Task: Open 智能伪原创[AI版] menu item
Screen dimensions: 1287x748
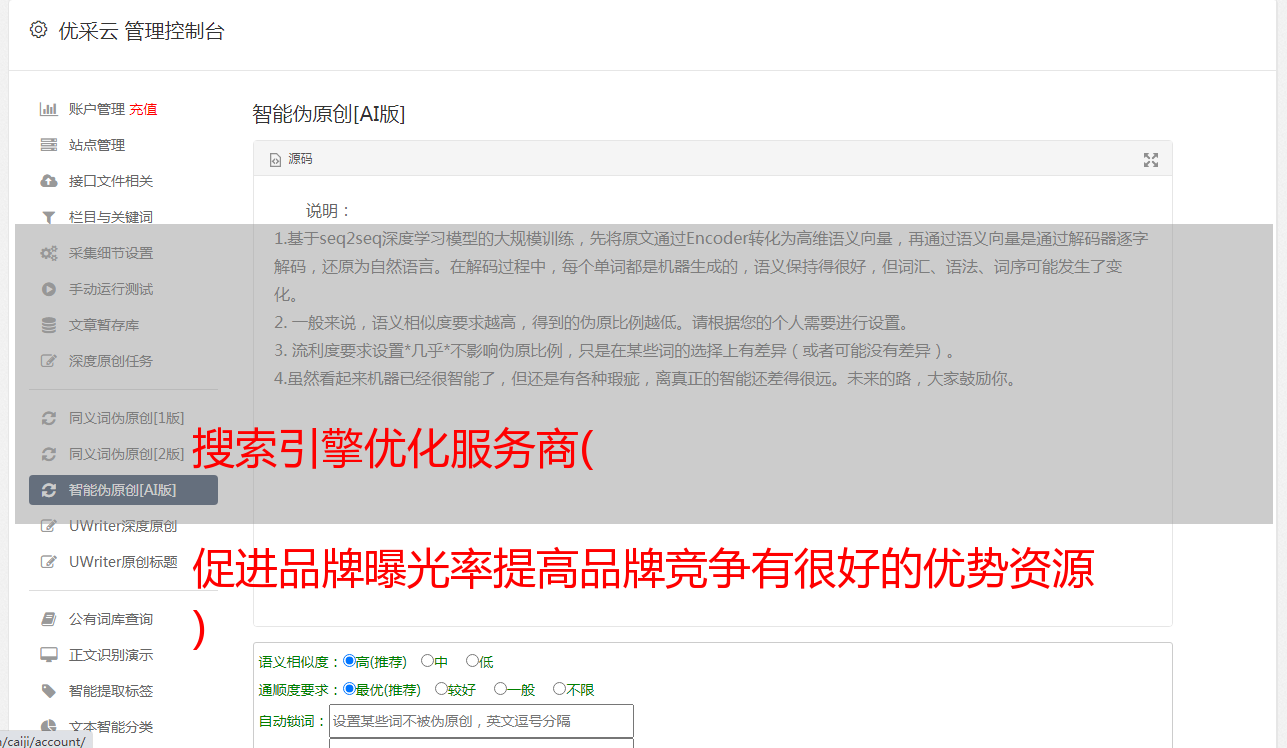Action: pos(123,490)
